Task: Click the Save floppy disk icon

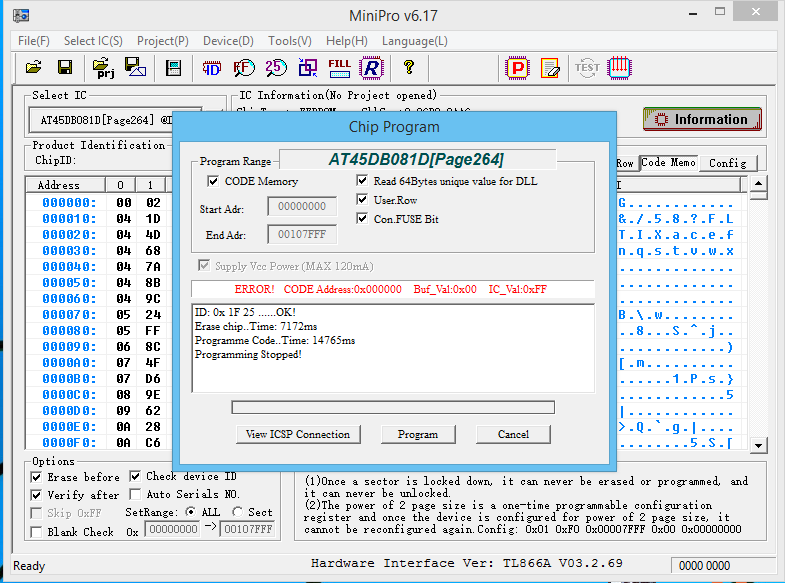Action: click(x=65, y=68)
